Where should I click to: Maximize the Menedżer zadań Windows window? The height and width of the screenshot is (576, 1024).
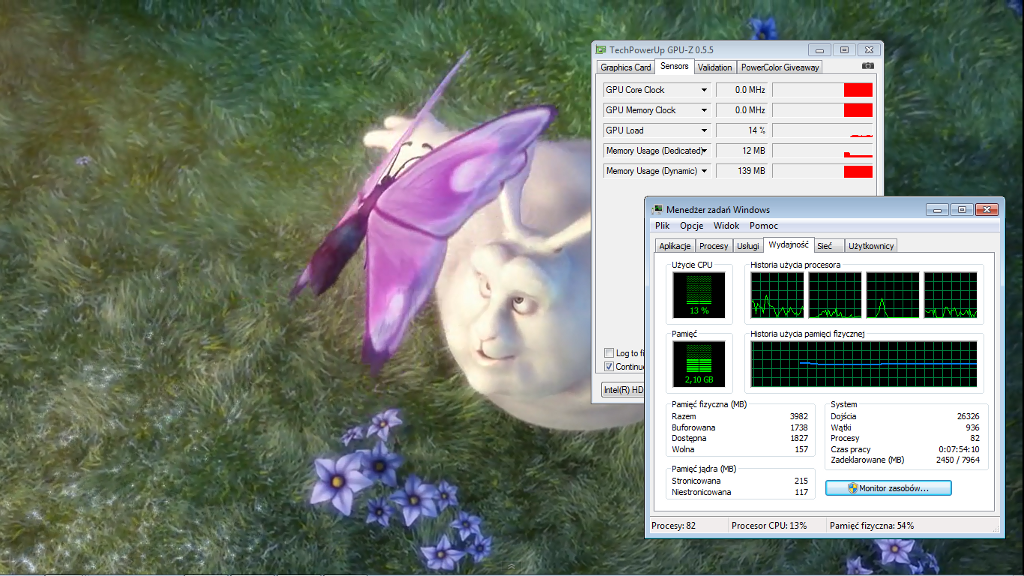coord(962,210)
